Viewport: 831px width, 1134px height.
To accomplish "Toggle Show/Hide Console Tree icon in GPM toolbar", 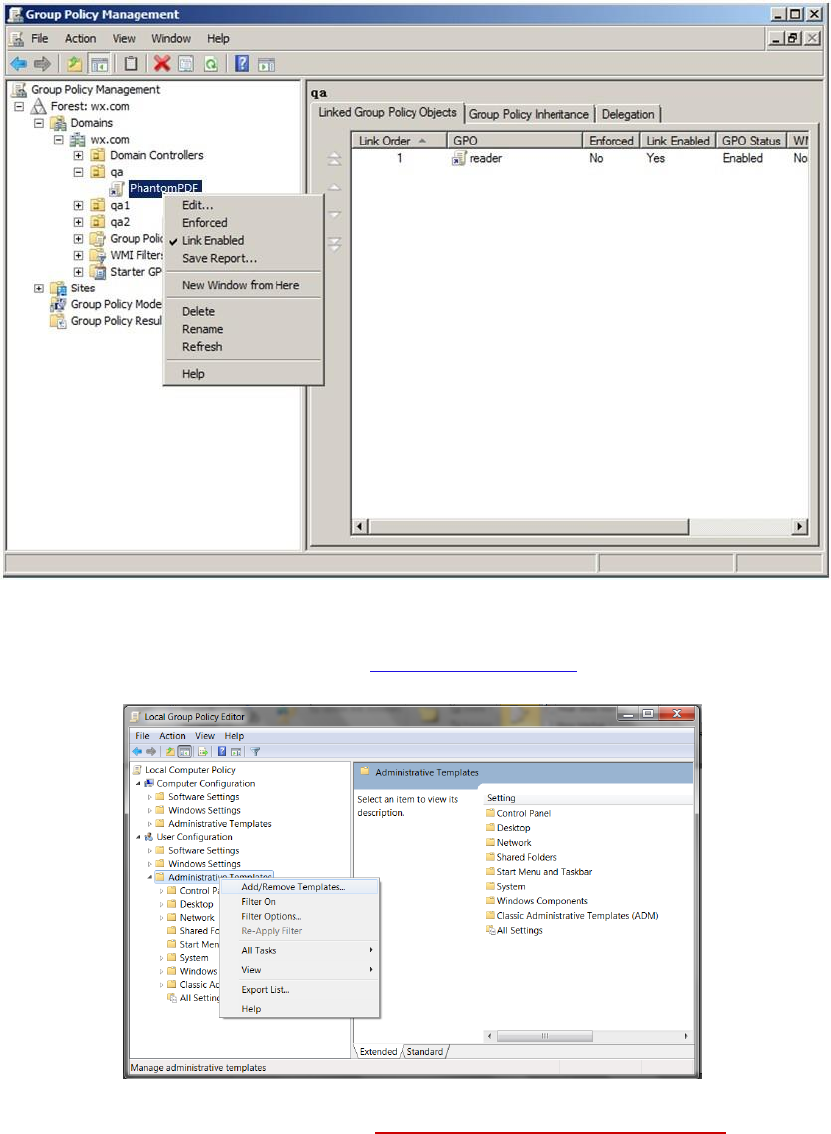I will 99,64.
